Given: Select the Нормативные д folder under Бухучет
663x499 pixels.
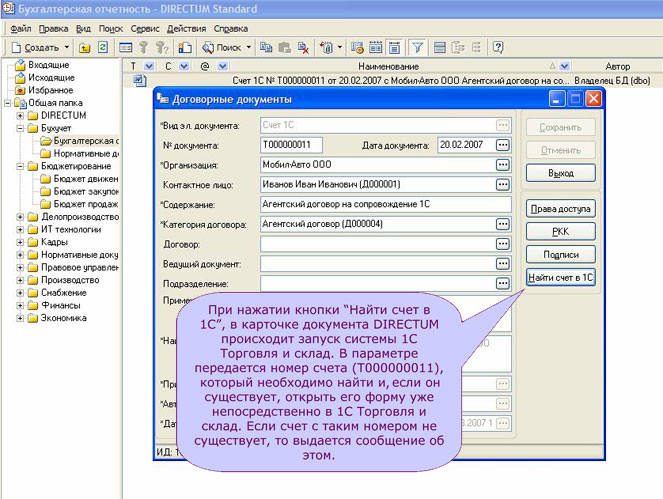Looking at the screenshot, I should [80, 154].
